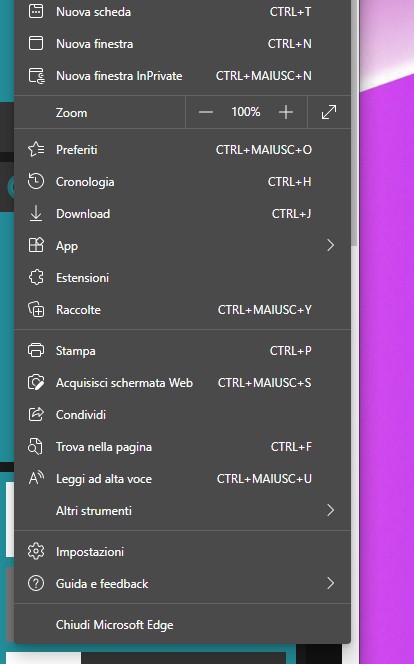Expand the Guida e feedback chevron
This screenshot has width=414, height=664.
point(331,584)
